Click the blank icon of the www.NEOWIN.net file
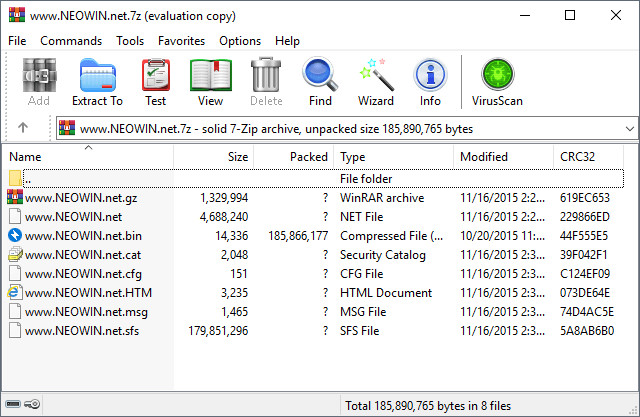Screen dimensions: 640x417 [15, 216]
